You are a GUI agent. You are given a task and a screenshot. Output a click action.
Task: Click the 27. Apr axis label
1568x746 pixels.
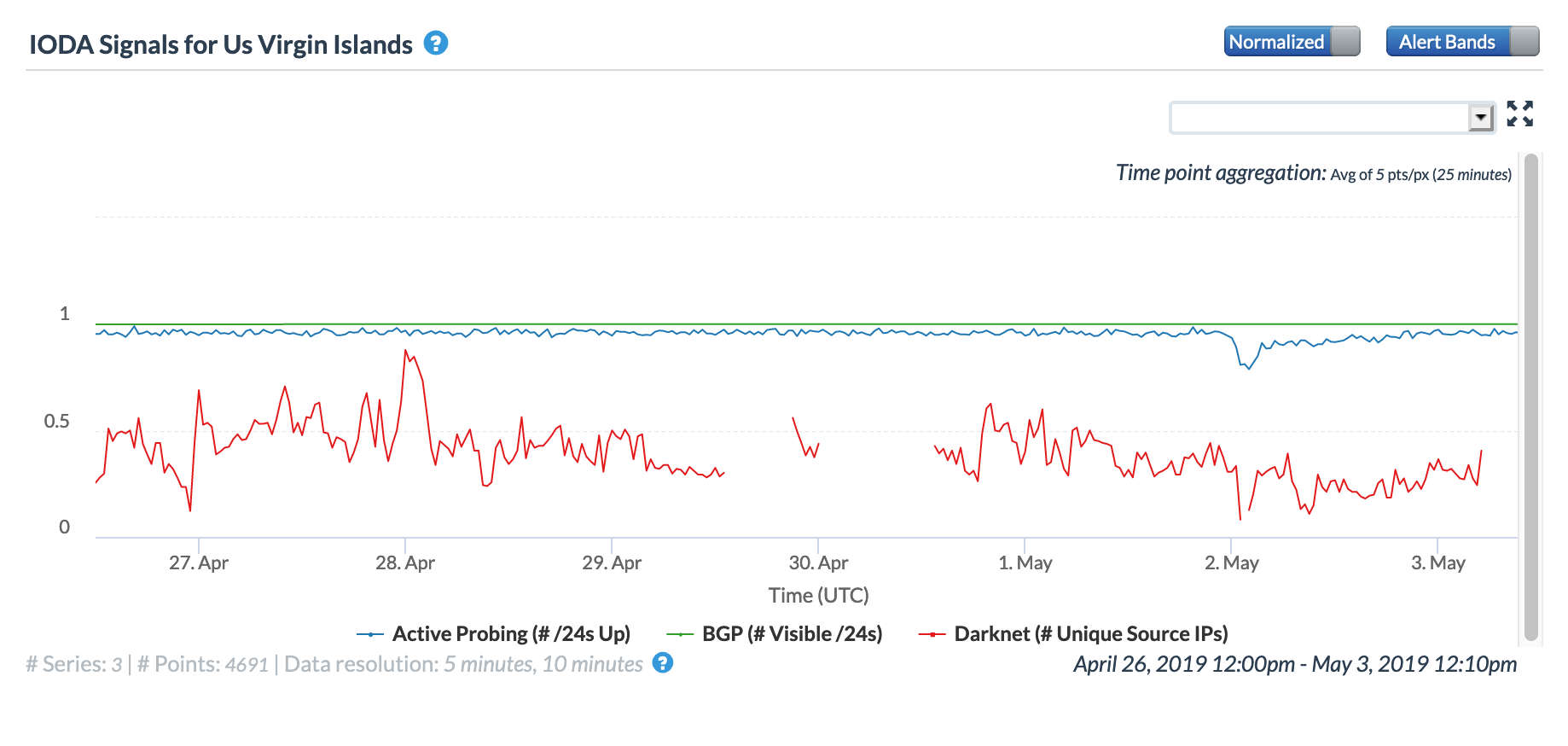point(199,563)
